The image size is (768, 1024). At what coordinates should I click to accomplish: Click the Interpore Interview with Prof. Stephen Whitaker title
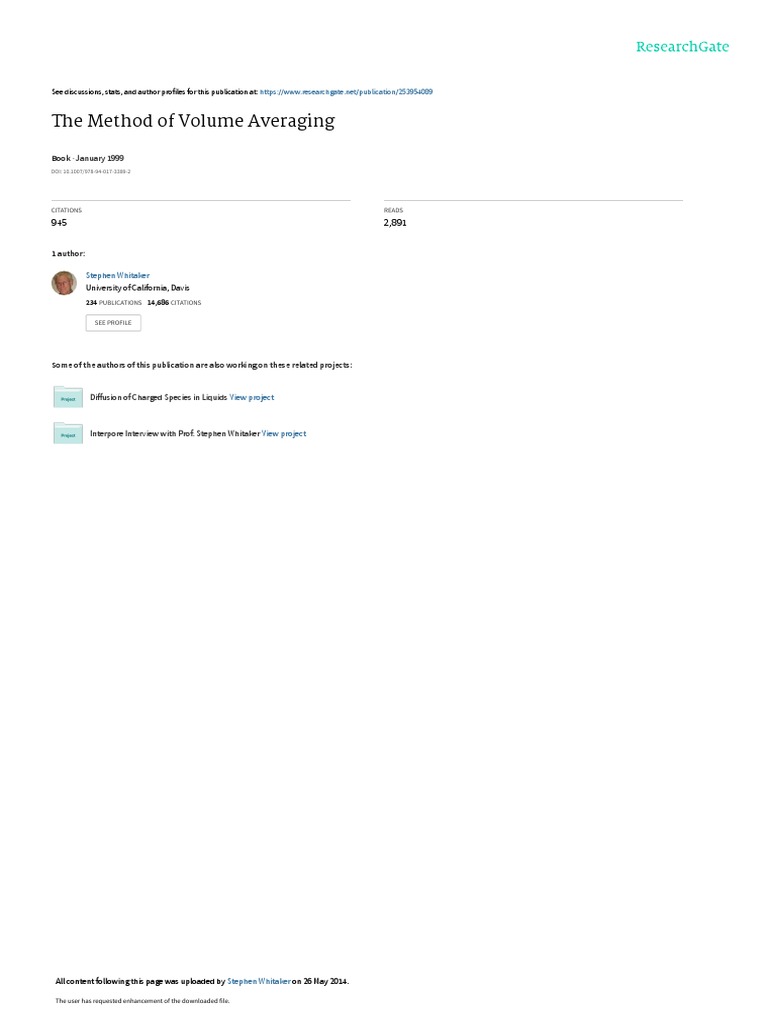point(175,434)
